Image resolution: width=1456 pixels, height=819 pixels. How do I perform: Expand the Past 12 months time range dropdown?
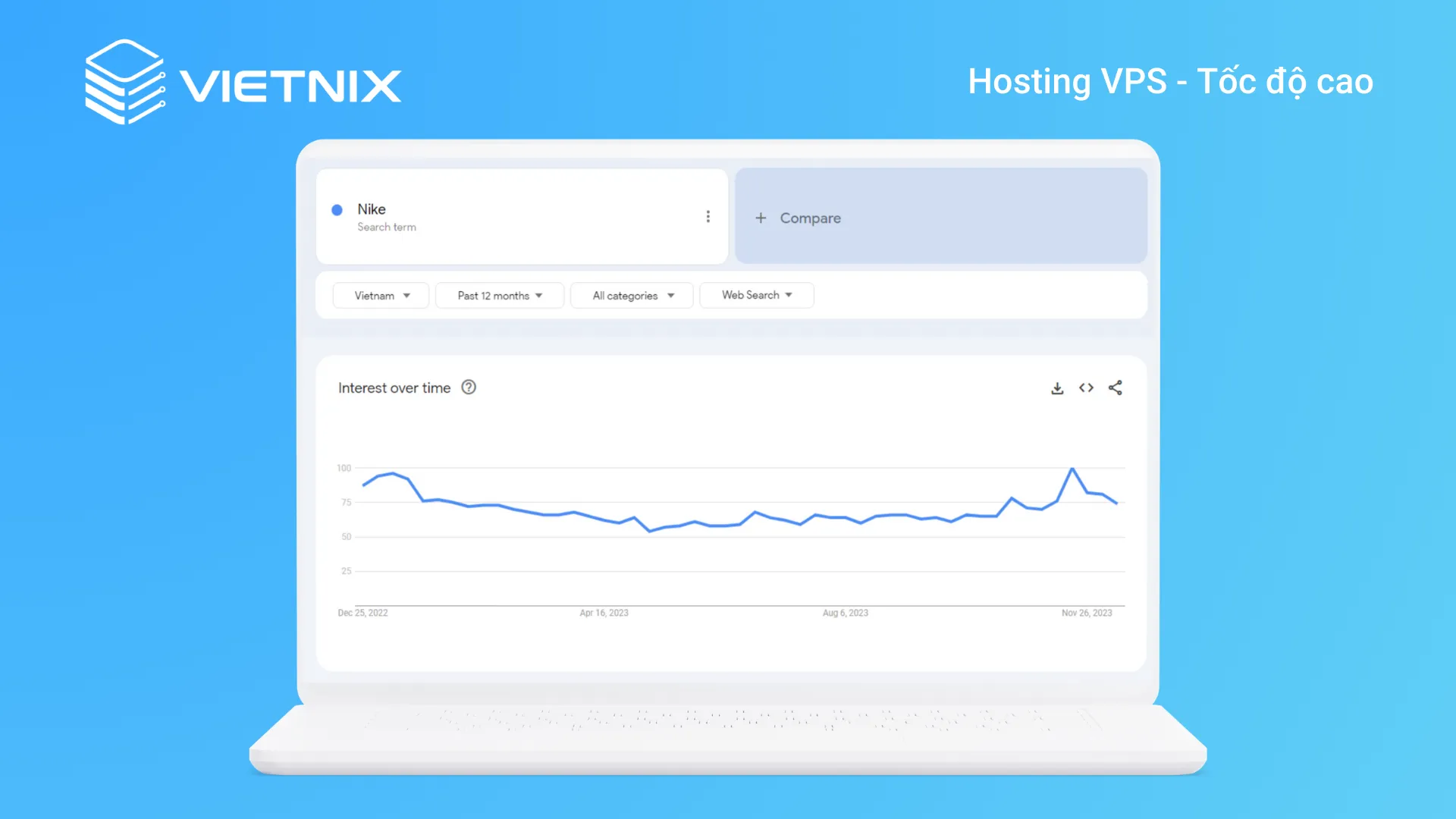pyautogui.click(x=498, y=295)
